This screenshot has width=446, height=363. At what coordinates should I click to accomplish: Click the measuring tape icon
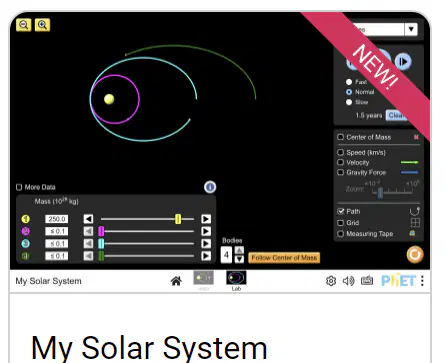[x=412, y=233]
